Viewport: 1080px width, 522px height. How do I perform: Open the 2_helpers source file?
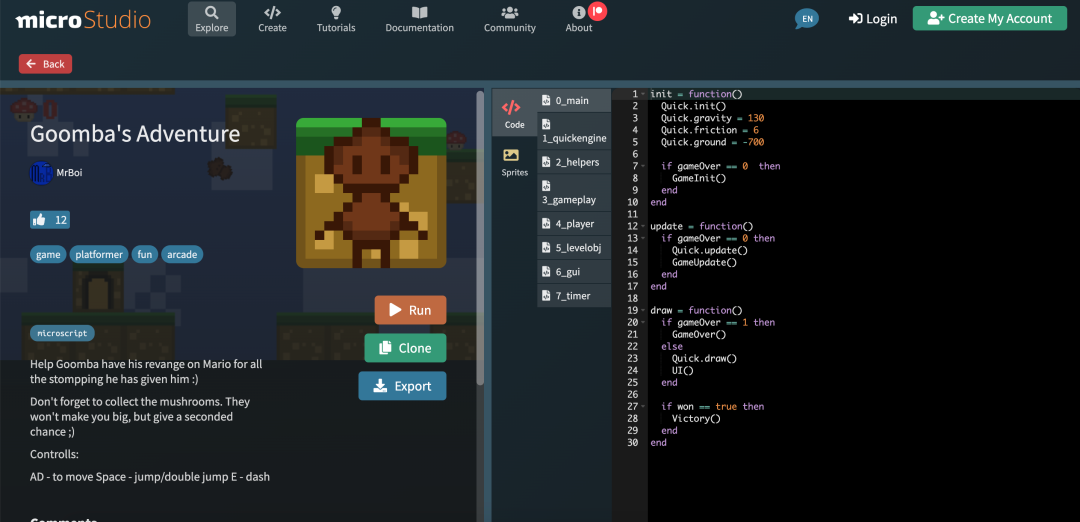tap(574, 162)
